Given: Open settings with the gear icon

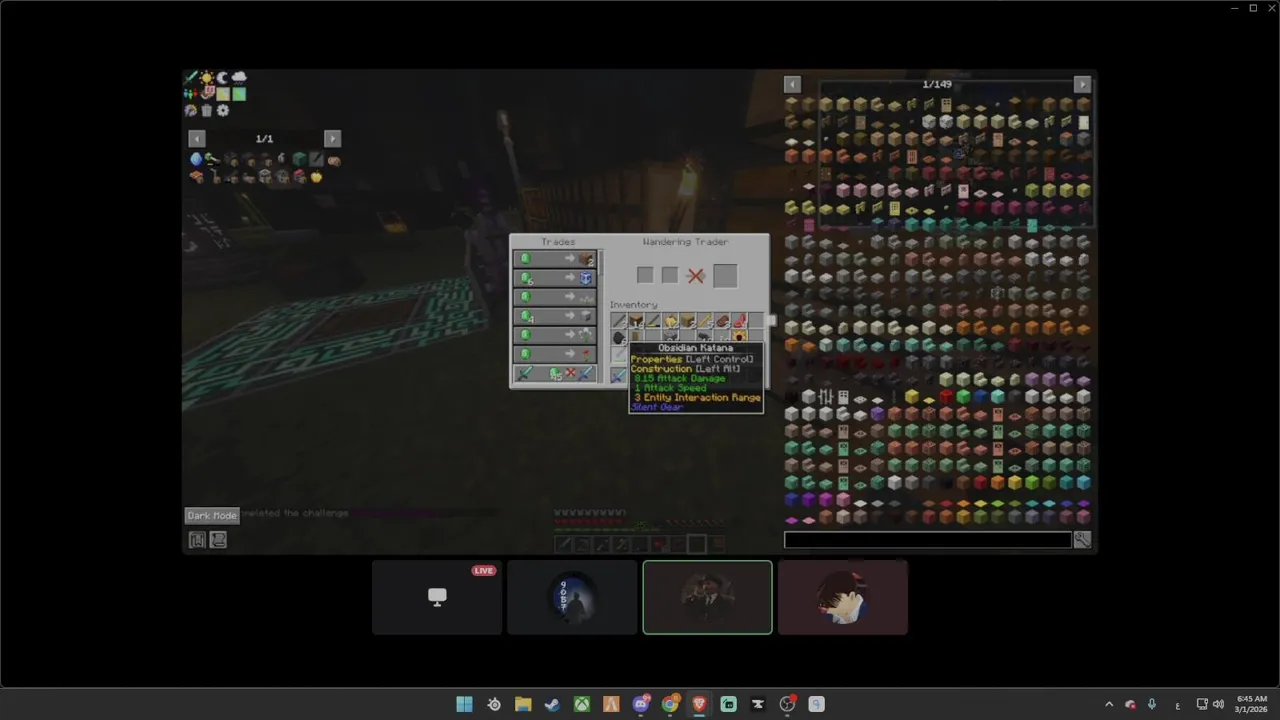Looking at the screenshot, I should (223, 110).
